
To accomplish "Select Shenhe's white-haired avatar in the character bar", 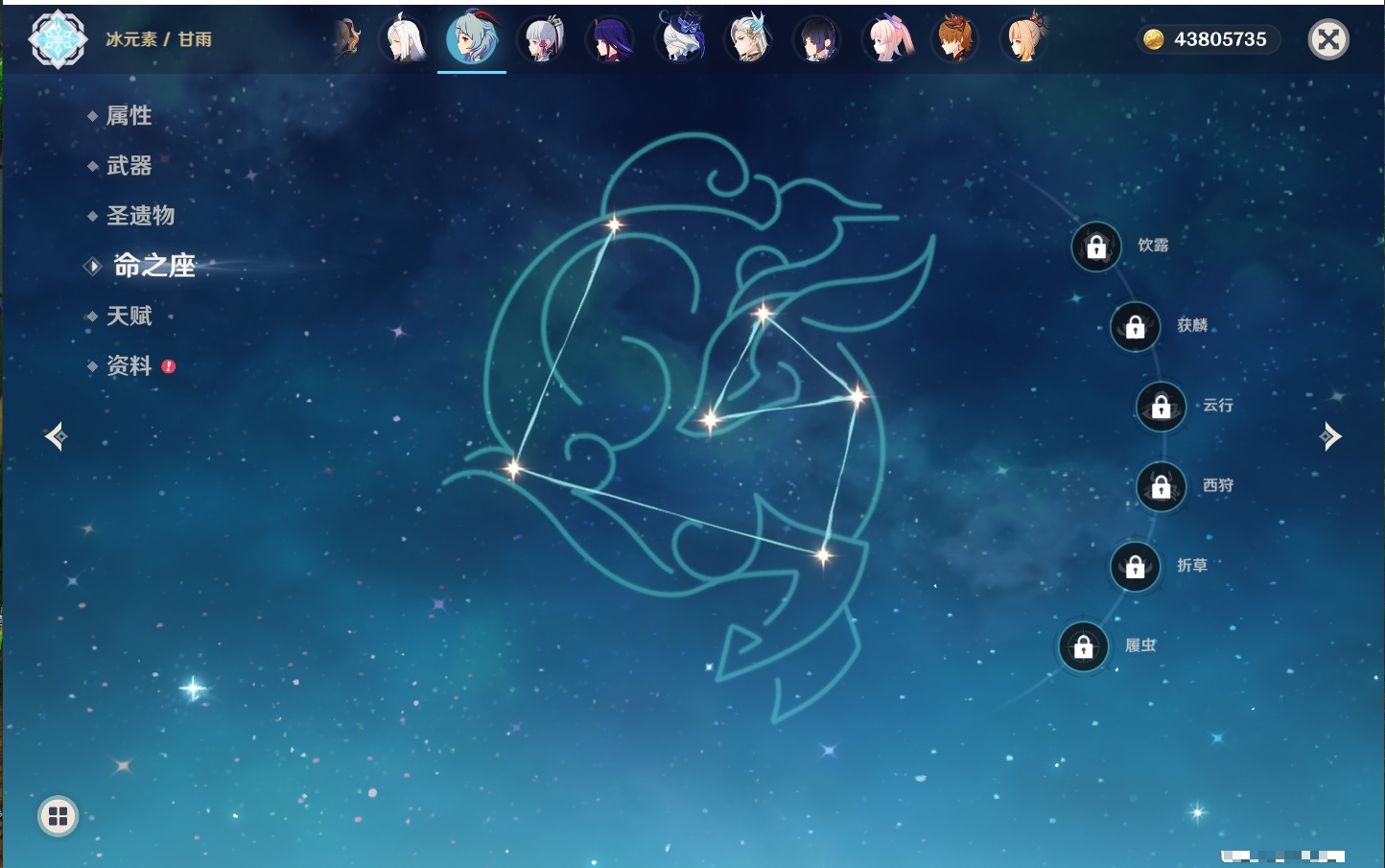I will click(403, 39).
